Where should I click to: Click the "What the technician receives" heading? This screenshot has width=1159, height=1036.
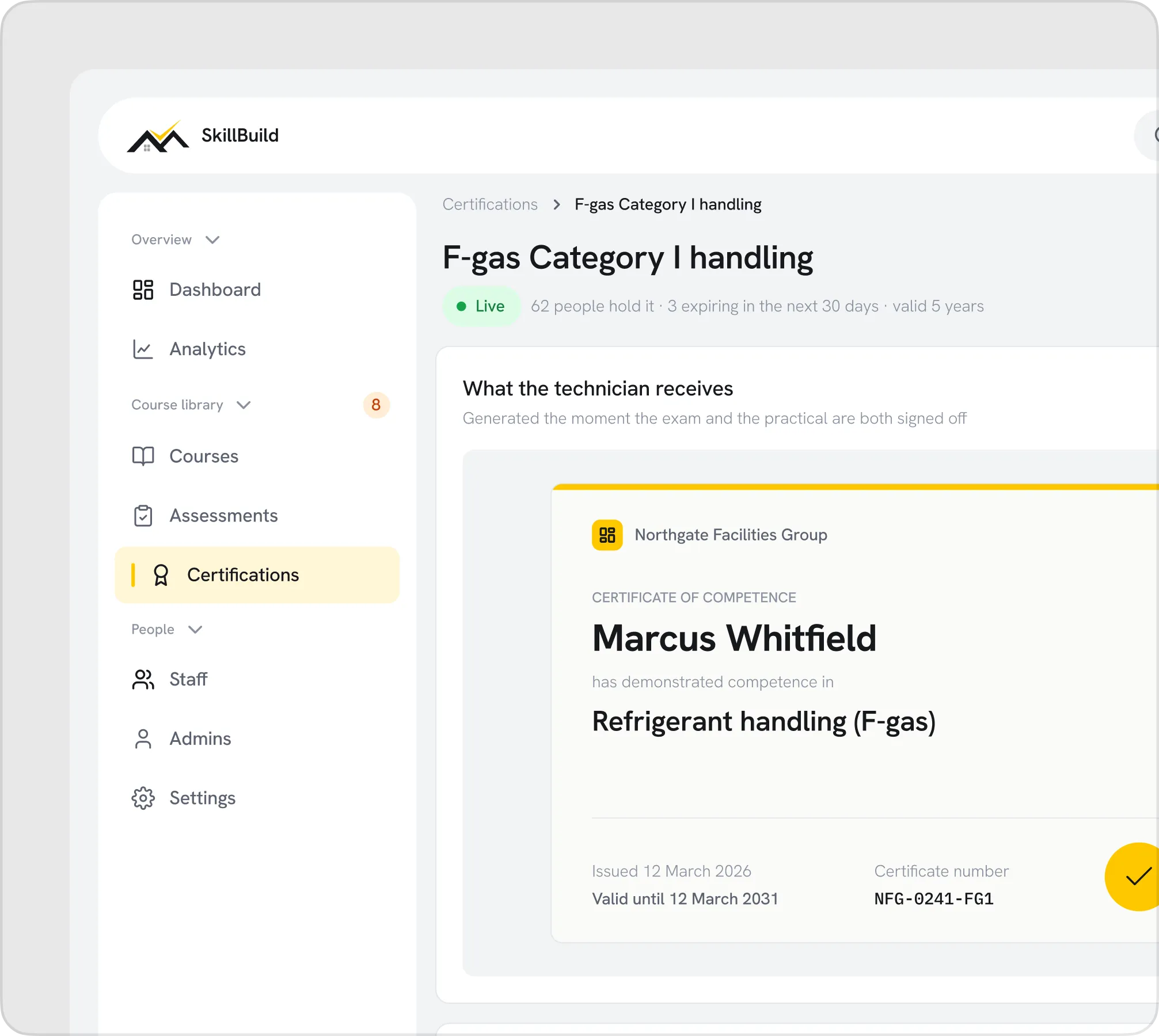[598, 389]
